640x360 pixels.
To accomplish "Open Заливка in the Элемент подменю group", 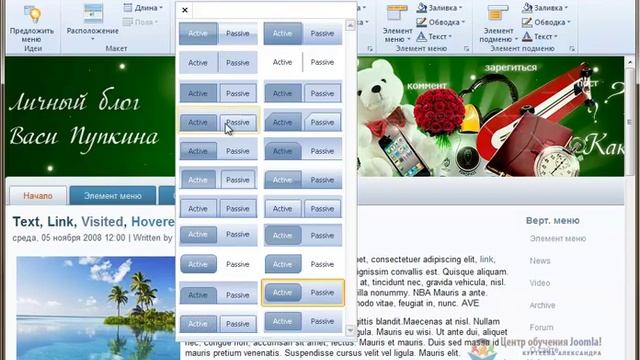I will pos(545,7).
